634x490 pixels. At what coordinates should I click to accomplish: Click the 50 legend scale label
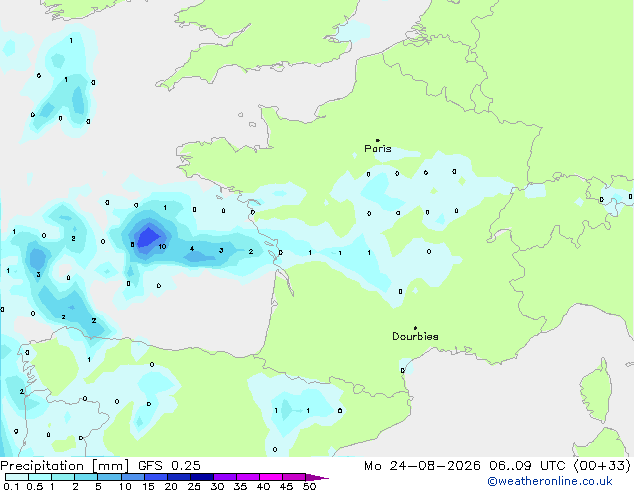310,486
